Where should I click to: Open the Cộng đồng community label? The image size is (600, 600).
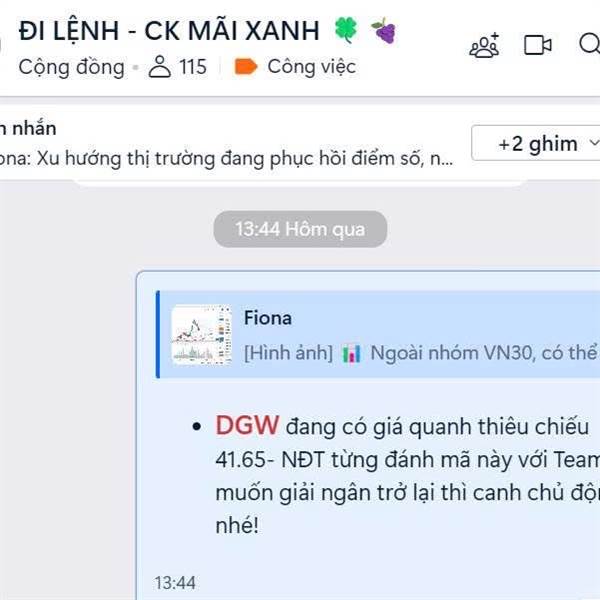pyautogui.click(x=72, y=67)
